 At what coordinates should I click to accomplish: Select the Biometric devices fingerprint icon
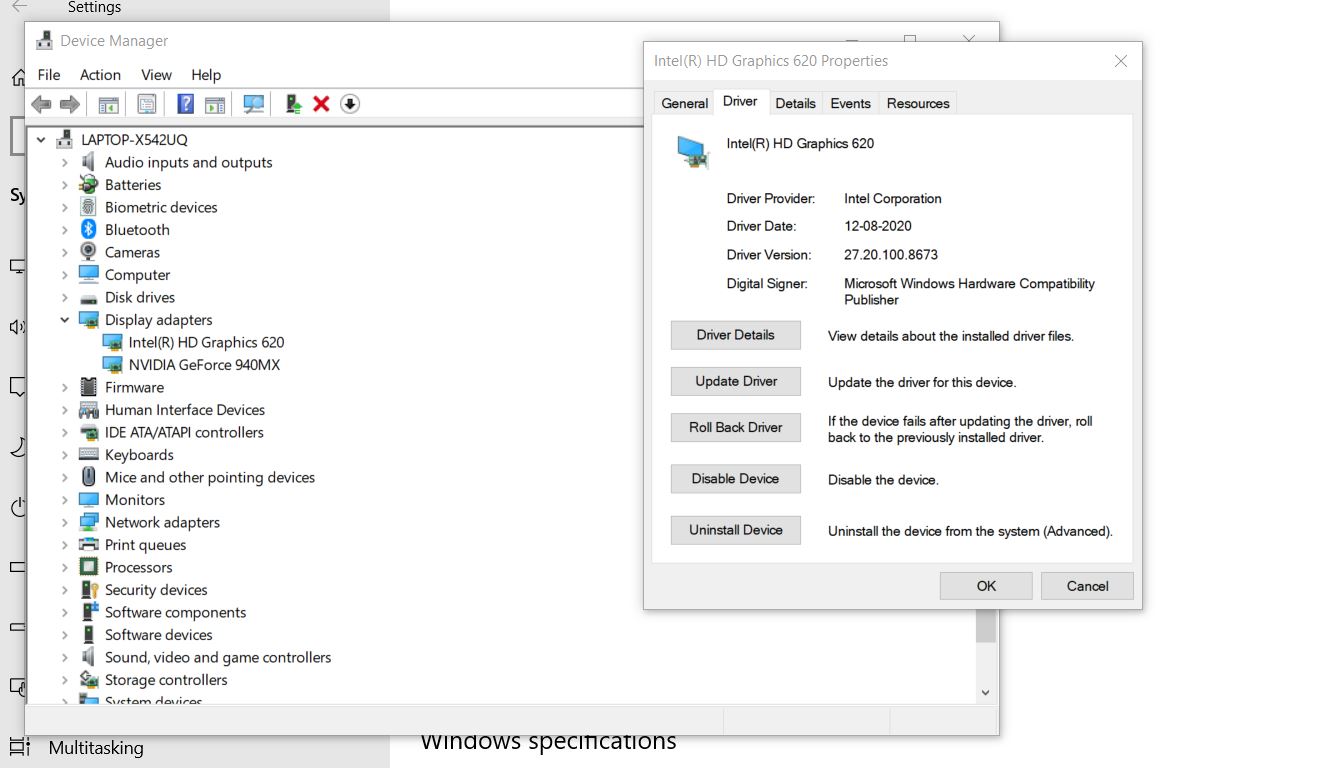(x=89, y=207)
